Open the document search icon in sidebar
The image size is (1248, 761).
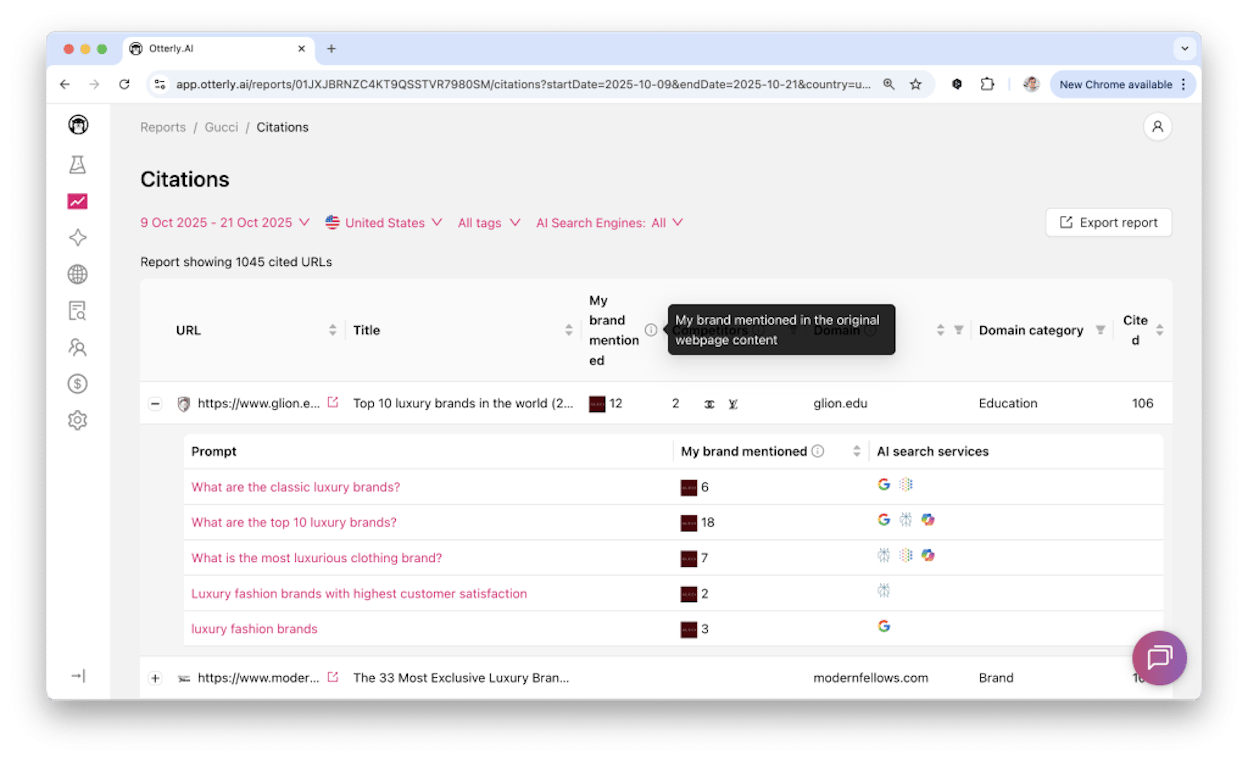click(x=78, y=311)
